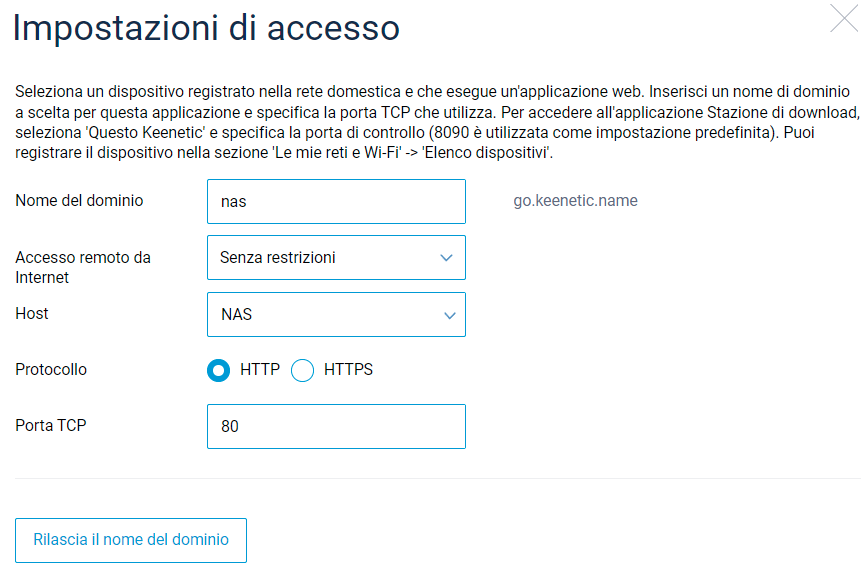Click the chevron beside Senza restrizioni
The height and width of the screenshot is (582, 862).
(x=447, y=258)
